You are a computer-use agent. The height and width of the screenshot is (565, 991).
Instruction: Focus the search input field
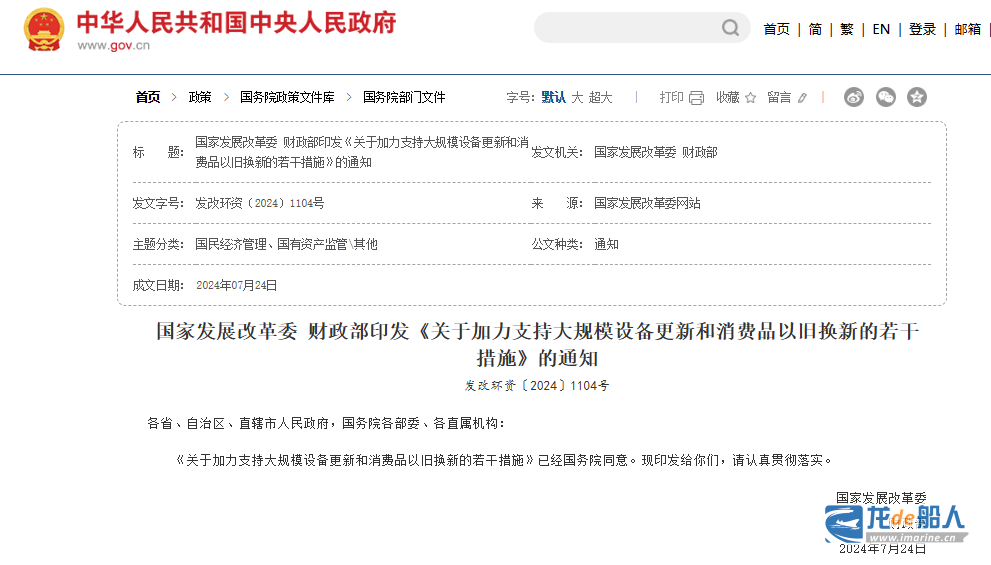point(625,28)
